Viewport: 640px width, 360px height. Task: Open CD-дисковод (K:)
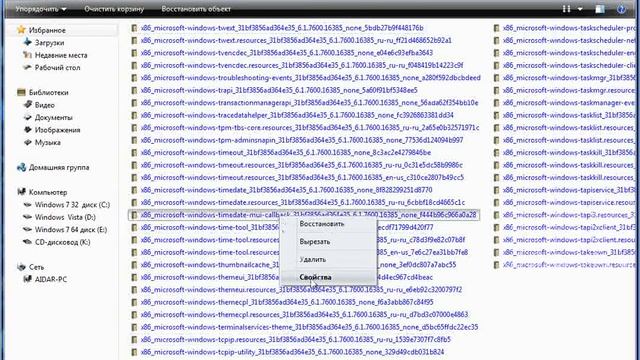[x=62, y=242]
